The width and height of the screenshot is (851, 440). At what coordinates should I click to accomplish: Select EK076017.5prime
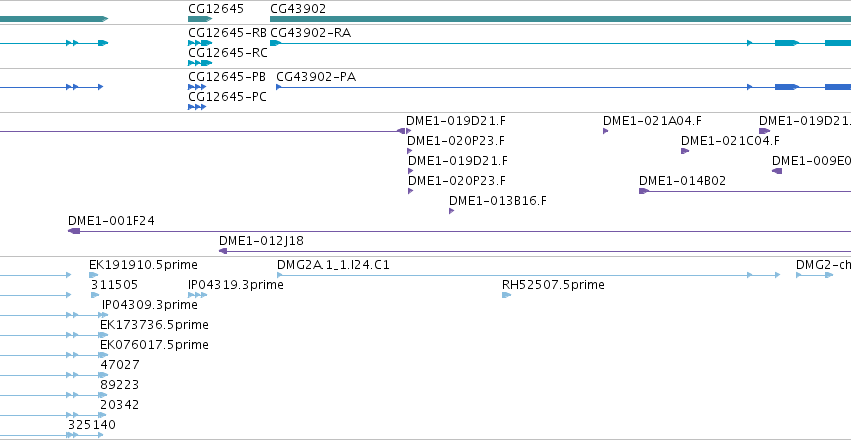coord(154,346)
